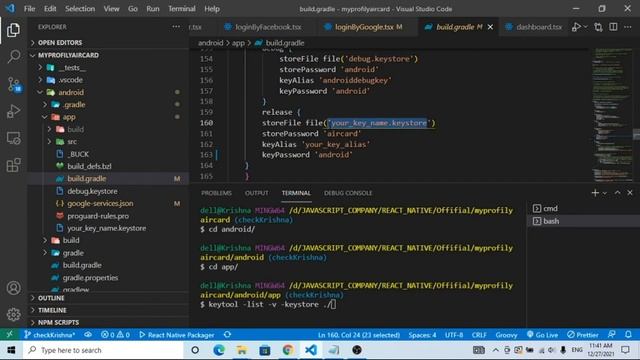Screen dimensions: 640x360
Task: Synchronize changes icon in status bar
Action: coord(227,335)
